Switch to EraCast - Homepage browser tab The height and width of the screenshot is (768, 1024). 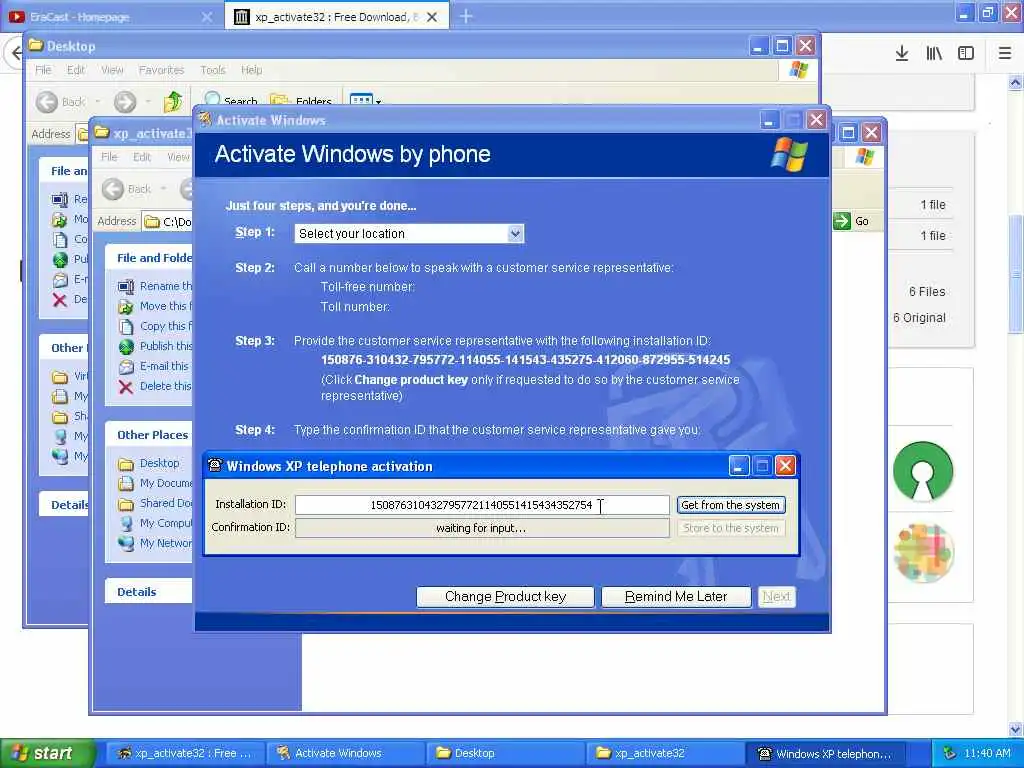click(112, 16)
